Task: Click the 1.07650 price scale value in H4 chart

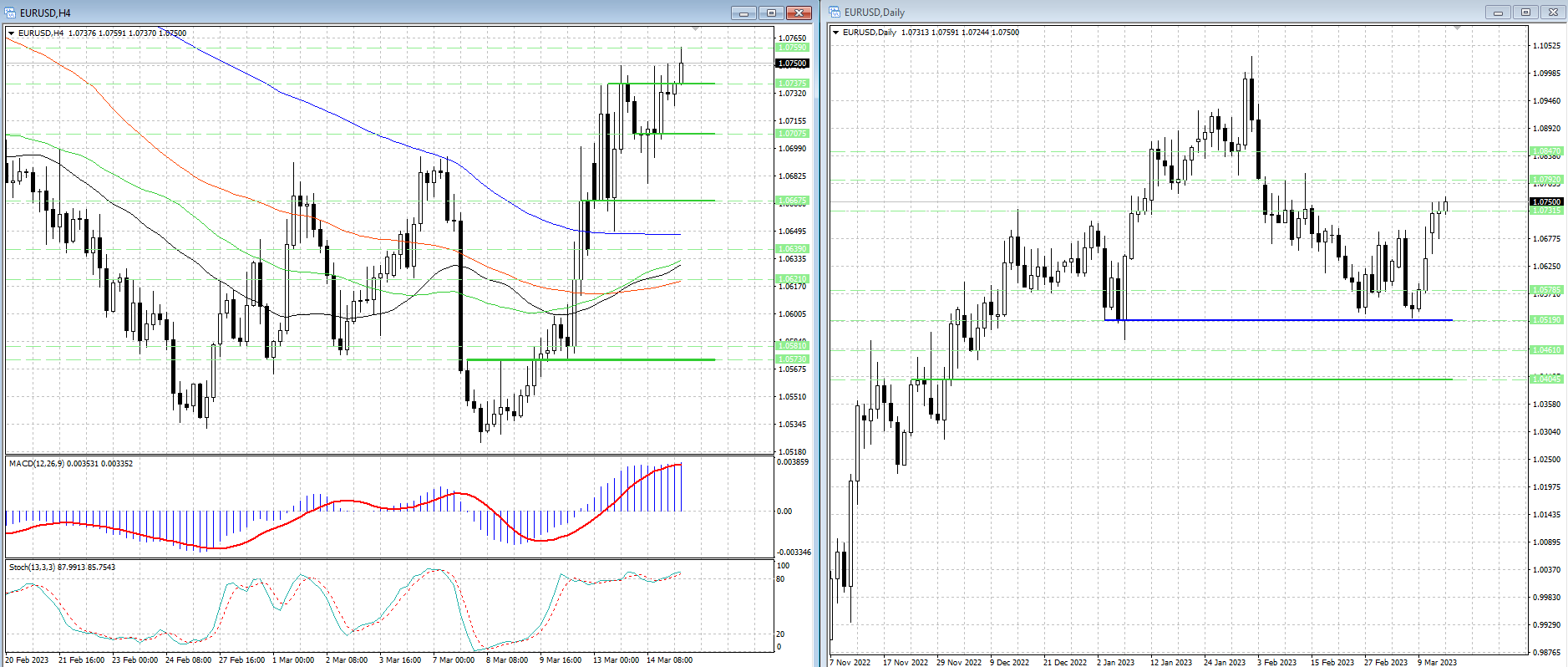Action: (x=792, y=38)
